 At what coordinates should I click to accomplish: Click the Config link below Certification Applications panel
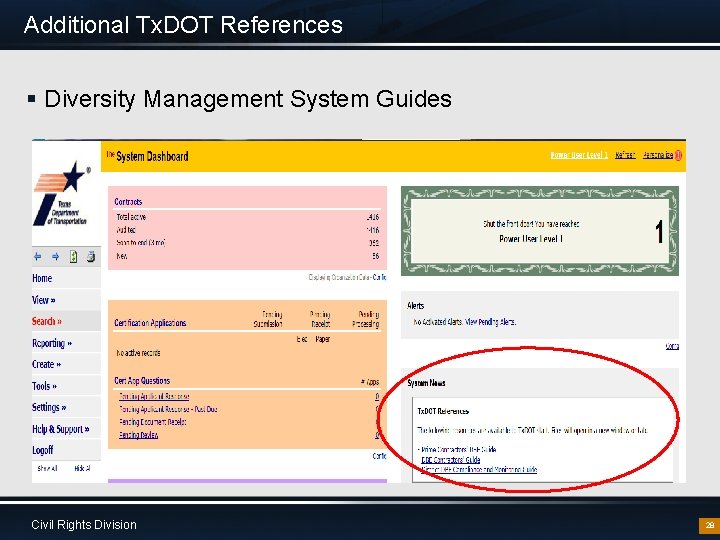pyautogui.click(x=379, y=456)
